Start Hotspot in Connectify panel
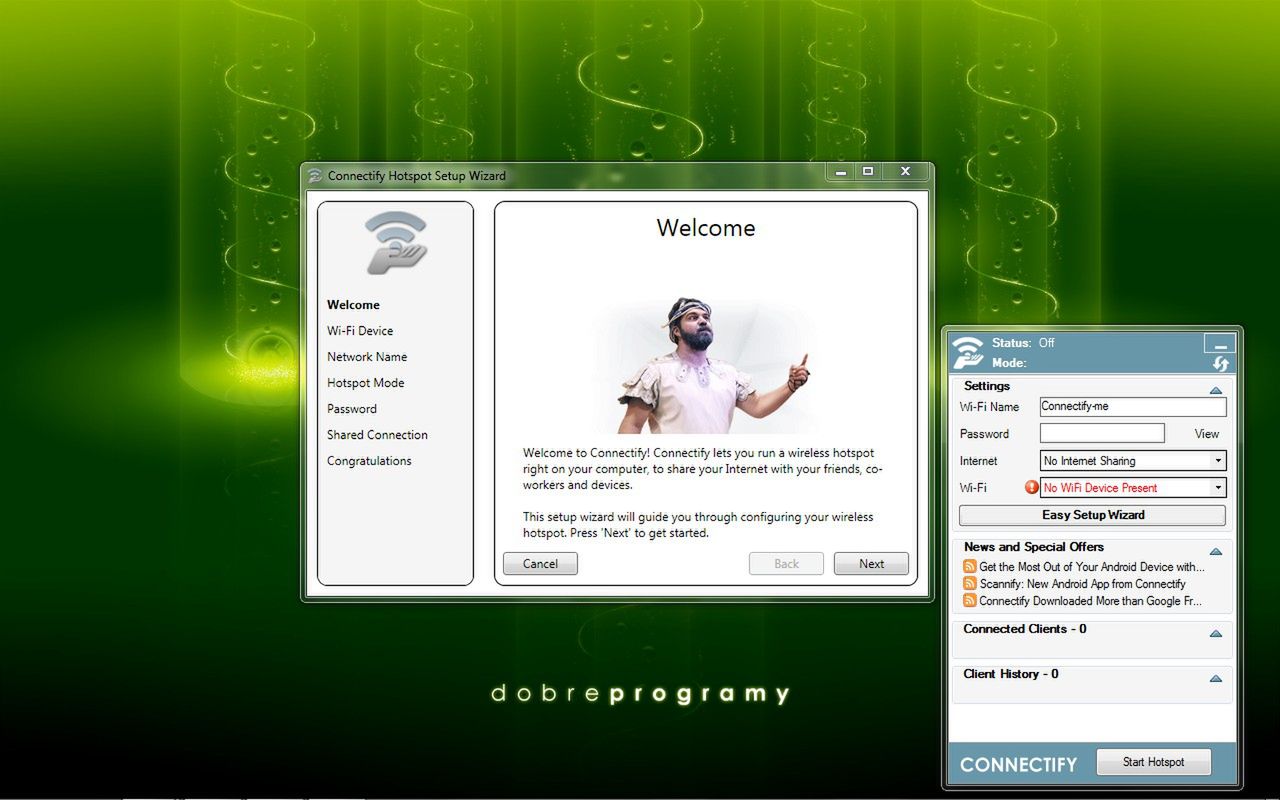This screenshot has height=800, width=1280. (x=1153, y=762)
